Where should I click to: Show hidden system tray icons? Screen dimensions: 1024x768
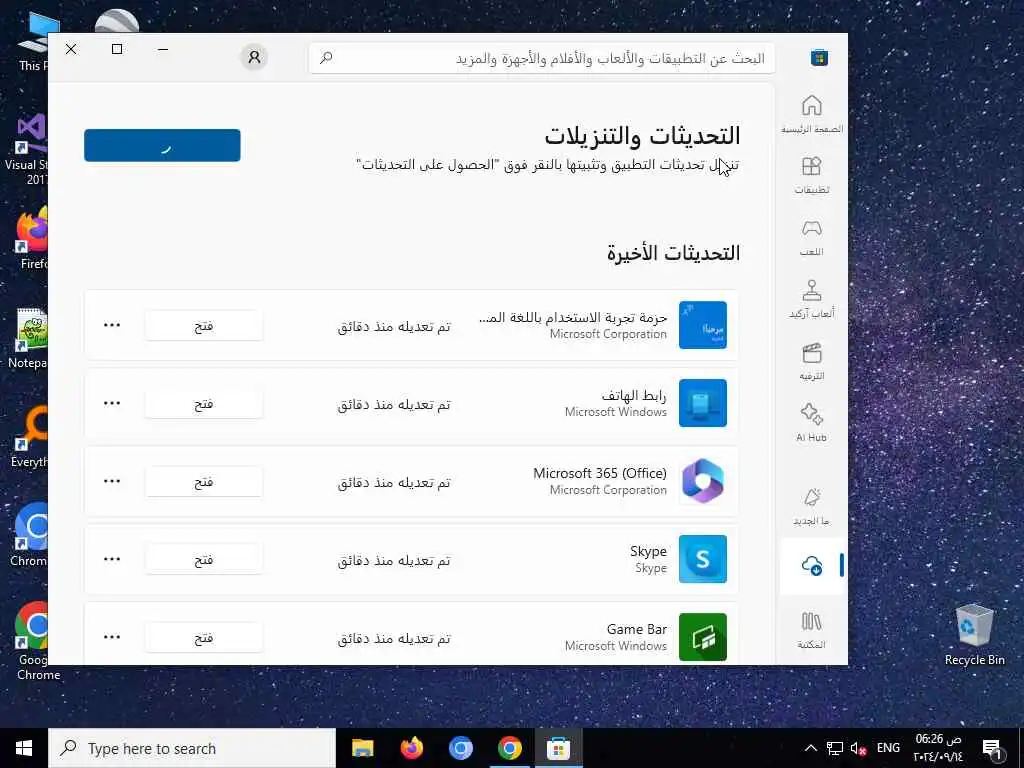click(810, 748)
